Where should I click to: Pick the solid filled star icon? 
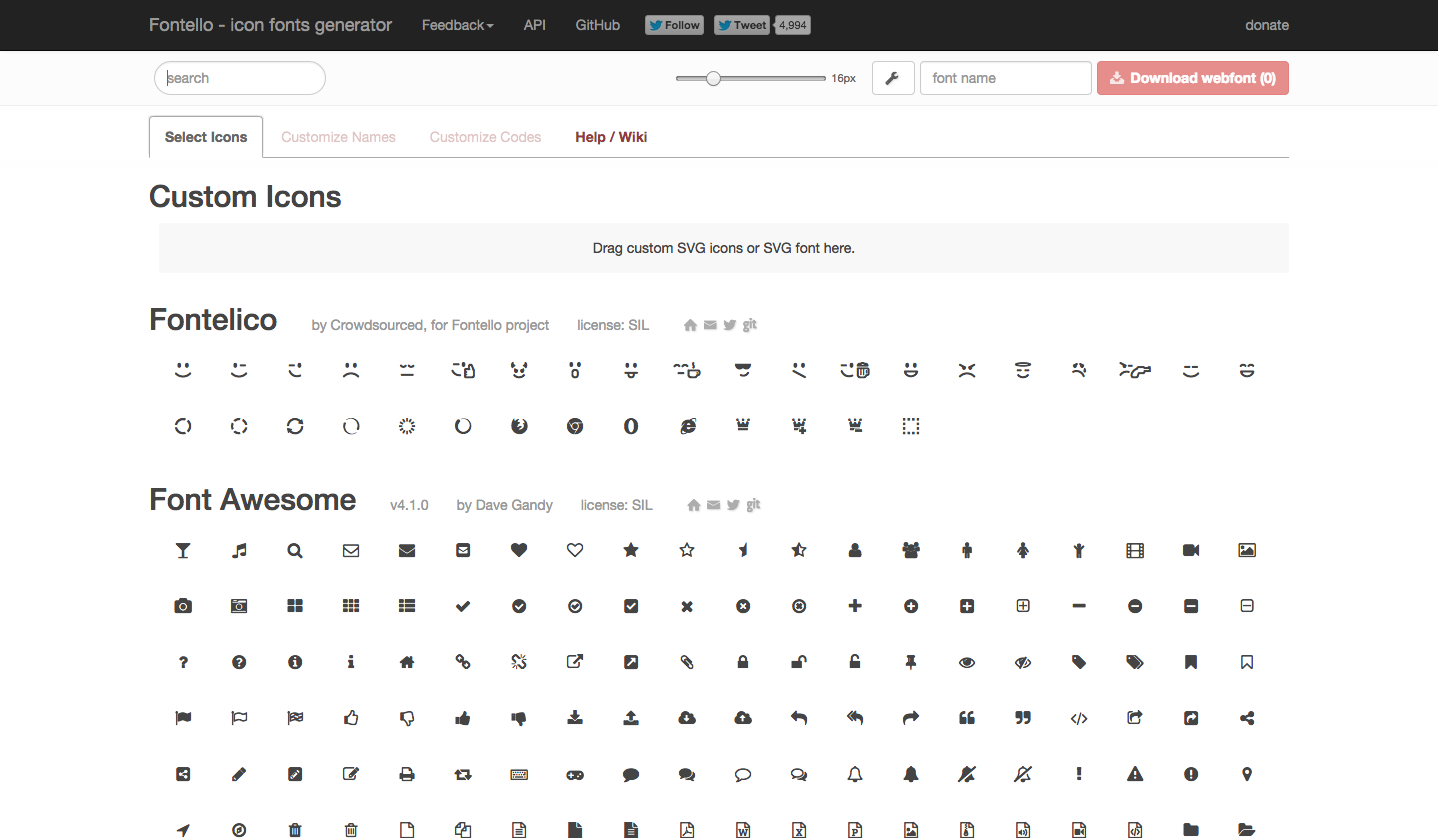tap(631, 550)
